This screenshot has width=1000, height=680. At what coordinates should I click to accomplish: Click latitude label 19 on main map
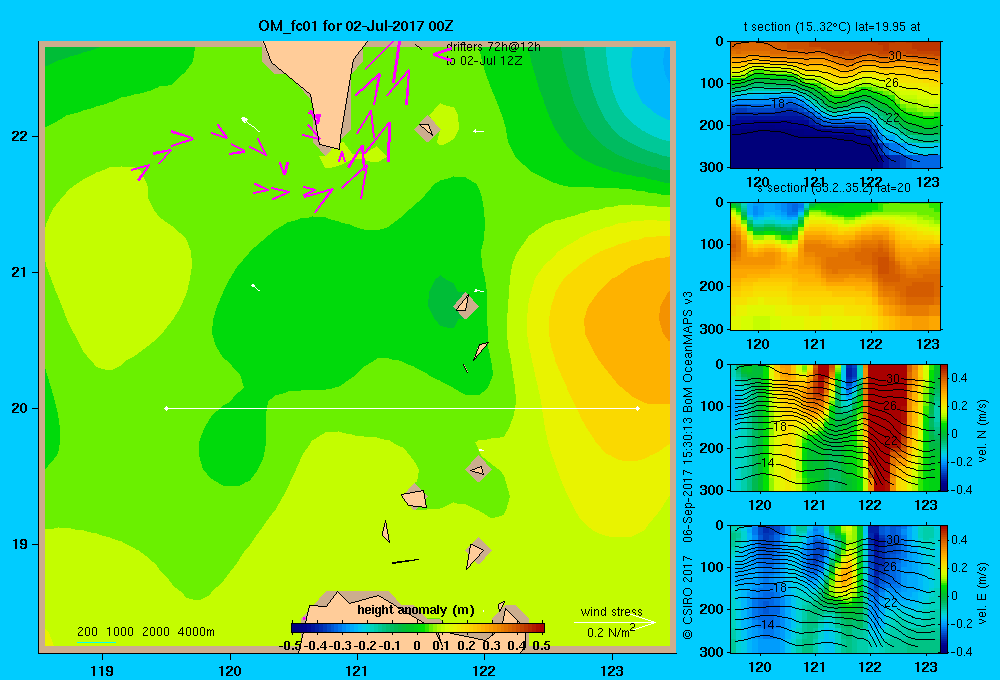tap(20, 544)
